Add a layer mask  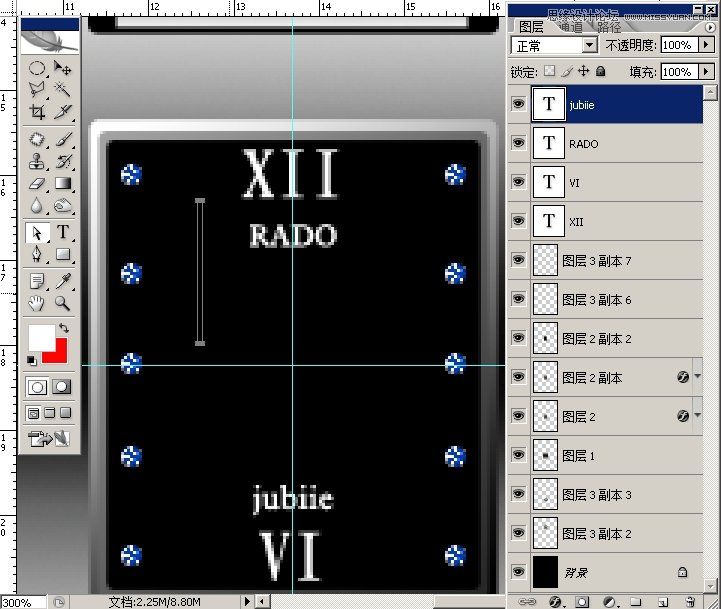click(582, 601)
